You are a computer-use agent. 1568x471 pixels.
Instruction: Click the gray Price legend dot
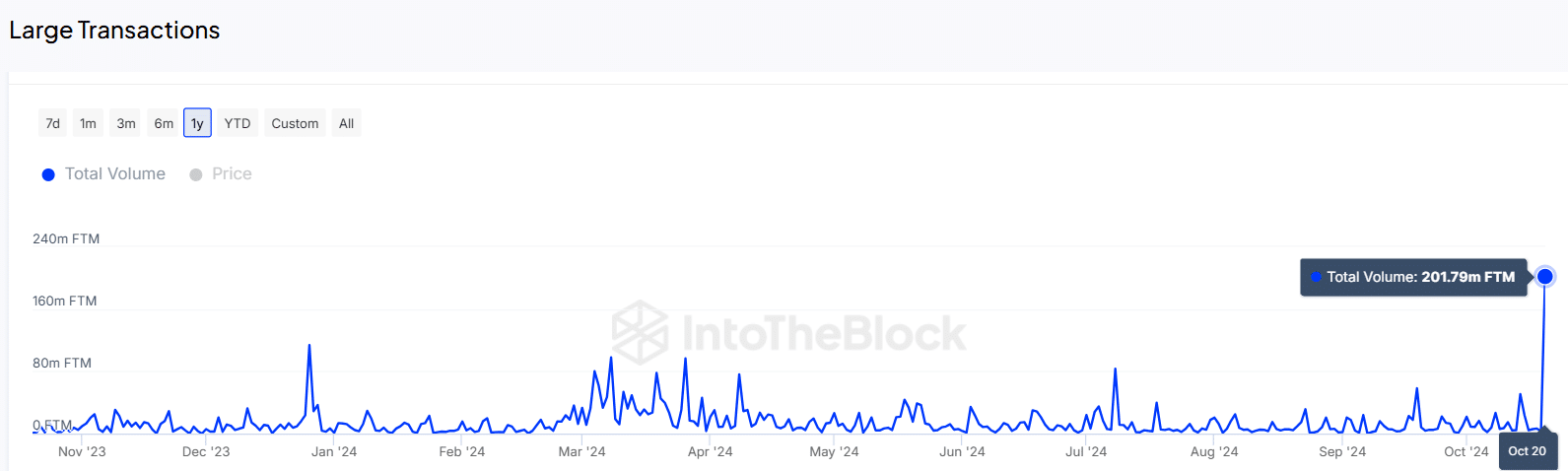click(x=196, y=174)
